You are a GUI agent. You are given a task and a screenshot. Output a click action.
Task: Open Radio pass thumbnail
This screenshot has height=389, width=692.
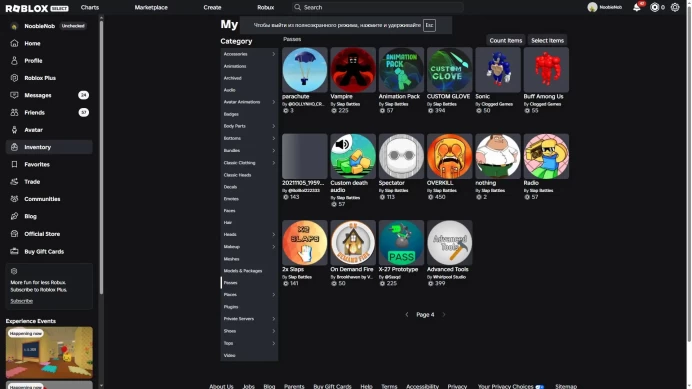(546, 156)
